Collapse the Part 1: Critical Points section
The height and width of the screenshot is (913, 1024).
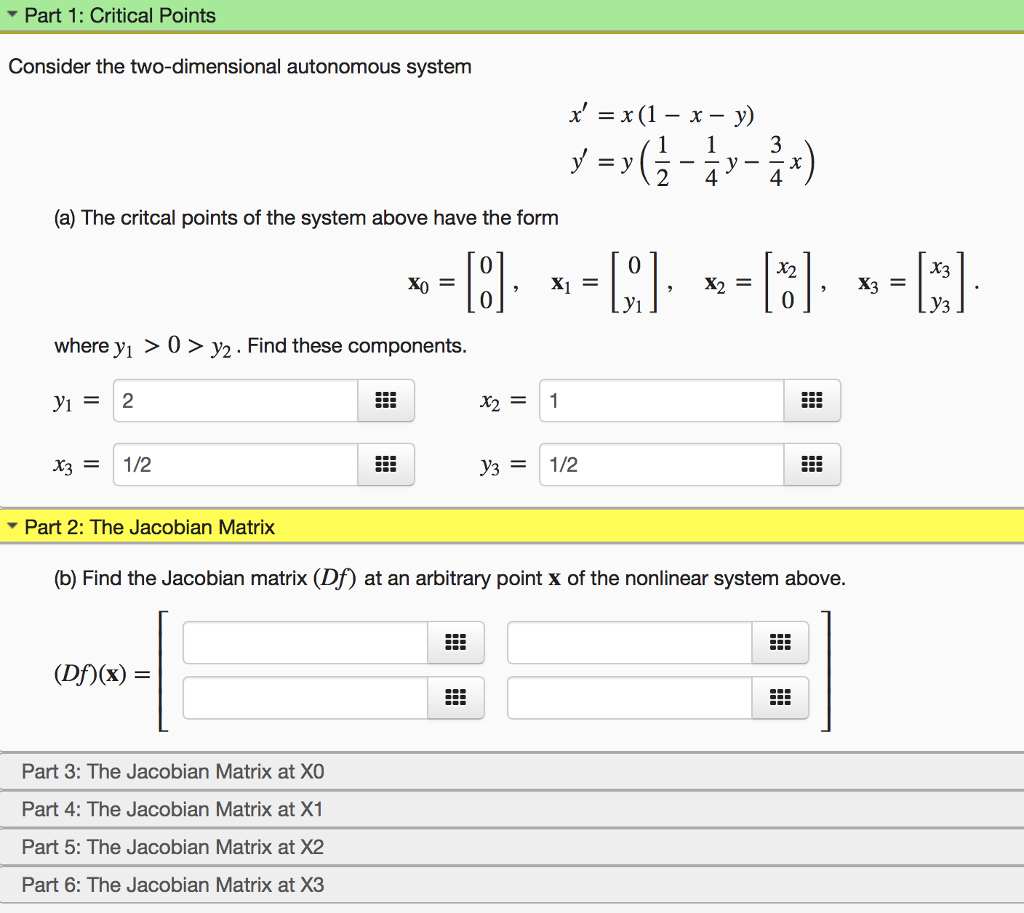tap(12, 15)
